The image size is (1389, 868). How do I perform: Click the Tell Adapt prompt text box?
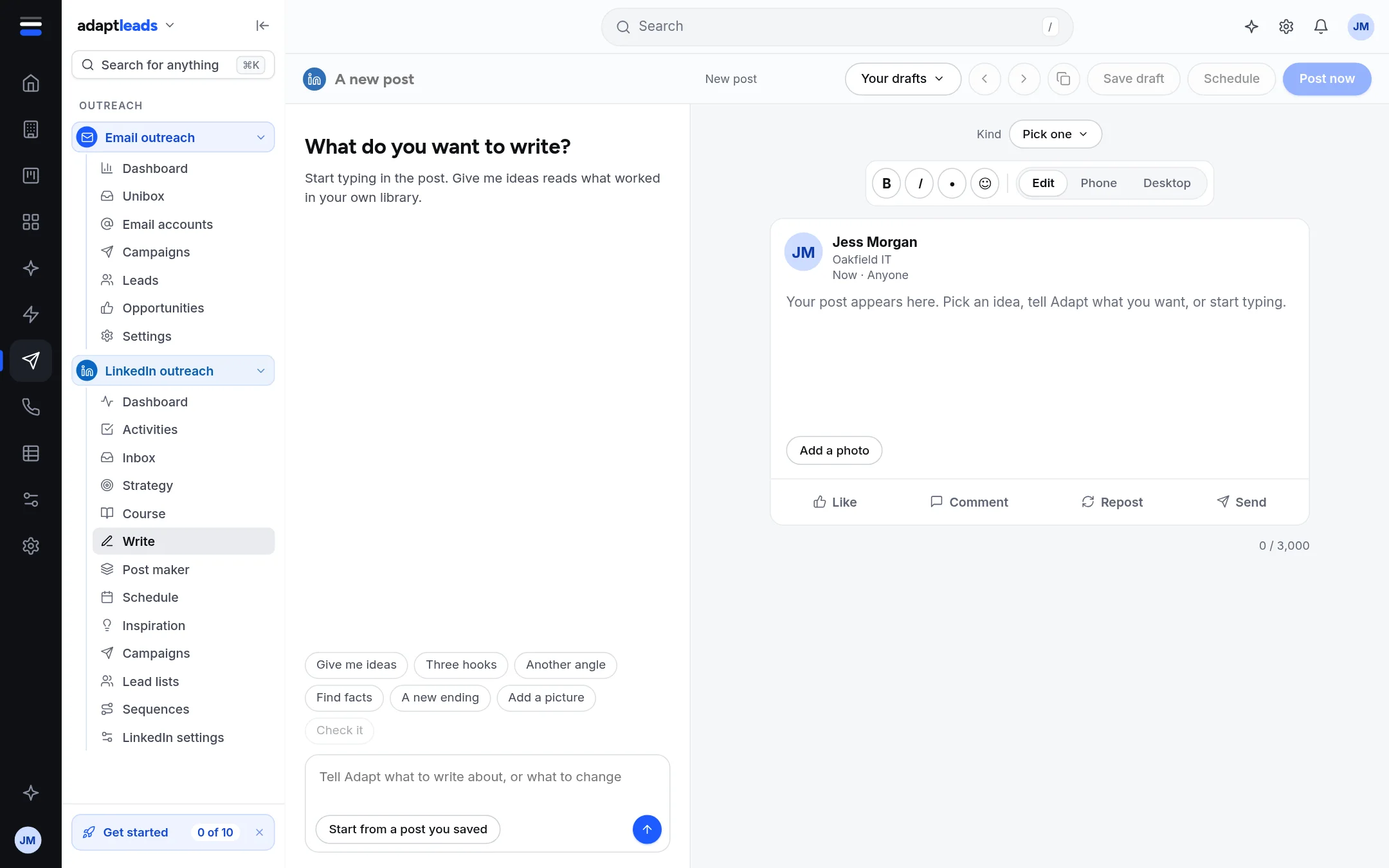click(x=487, y=777)
